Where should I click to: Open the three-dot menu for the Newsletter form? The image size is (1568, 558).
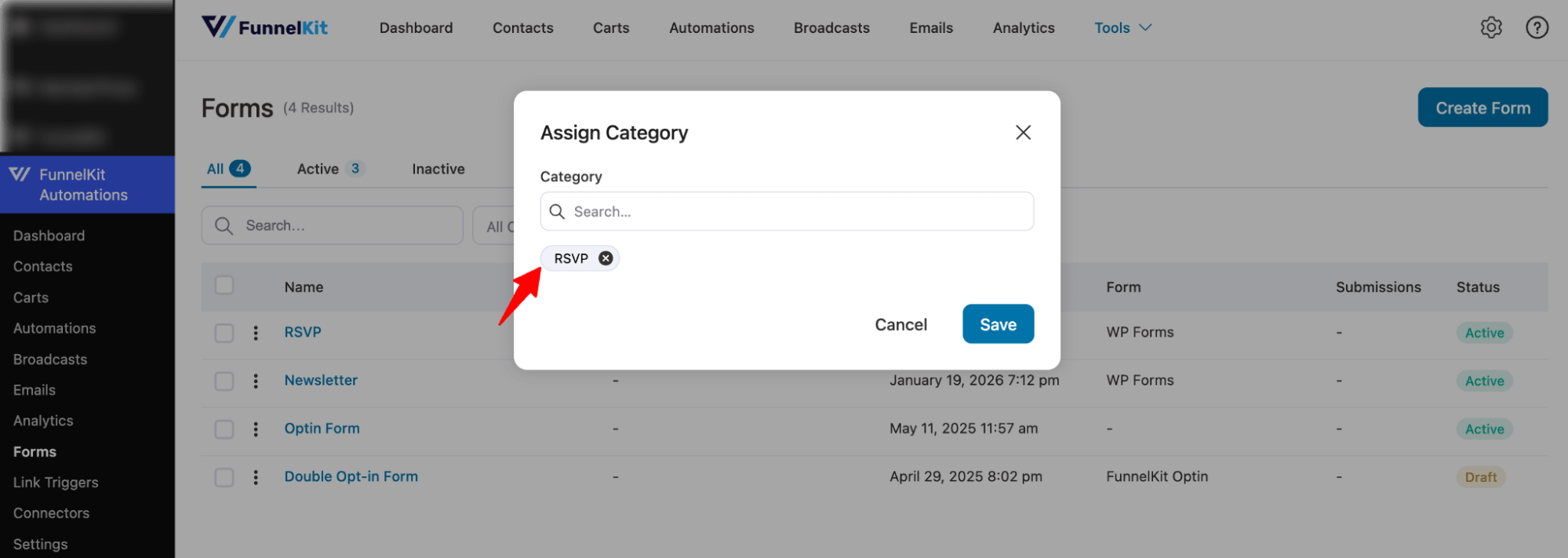click(x=256, y=381)
